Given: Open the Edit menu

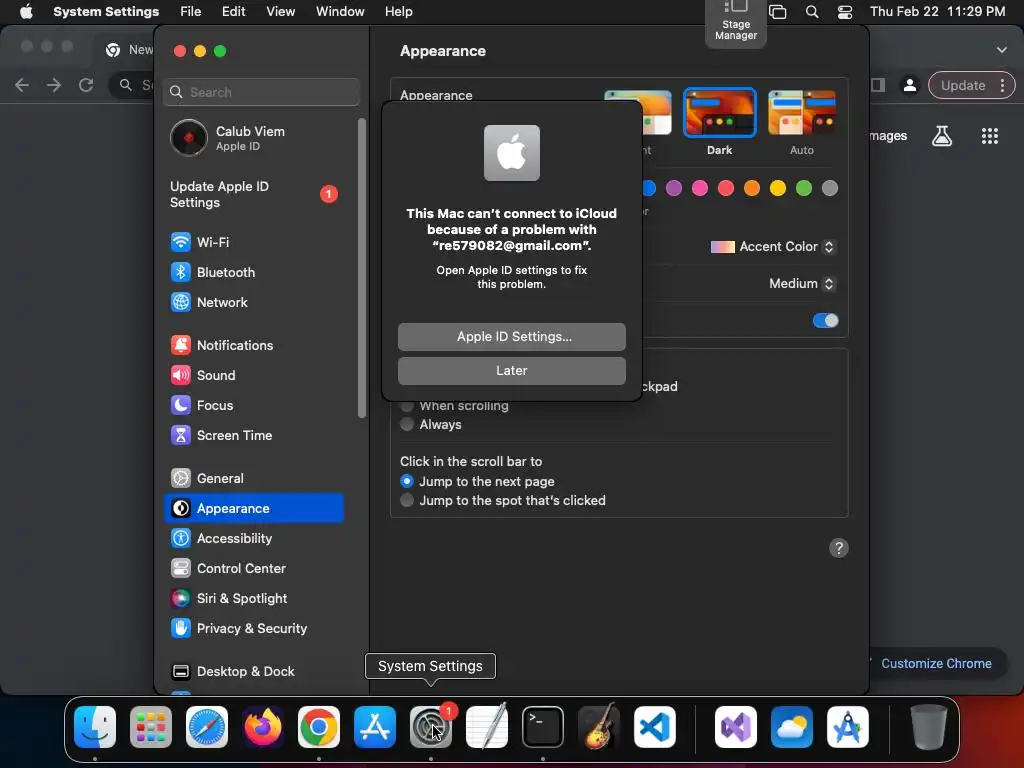Looking at the screenshot, I should tap(233, 12).
